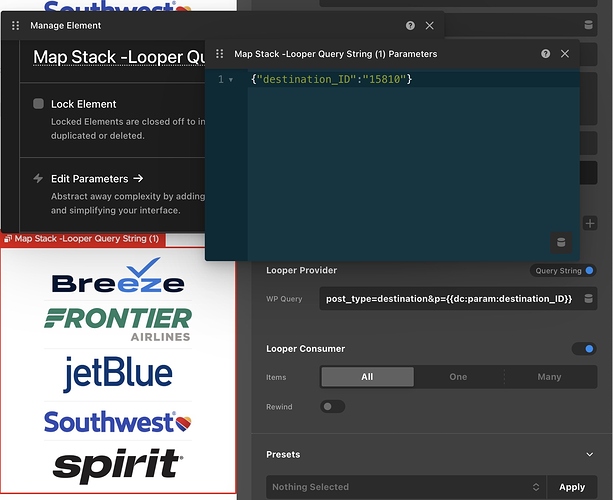This screenshot has width=613, height=500.
Task: Click help icon in Manage Element header
Action: (411, 25)
